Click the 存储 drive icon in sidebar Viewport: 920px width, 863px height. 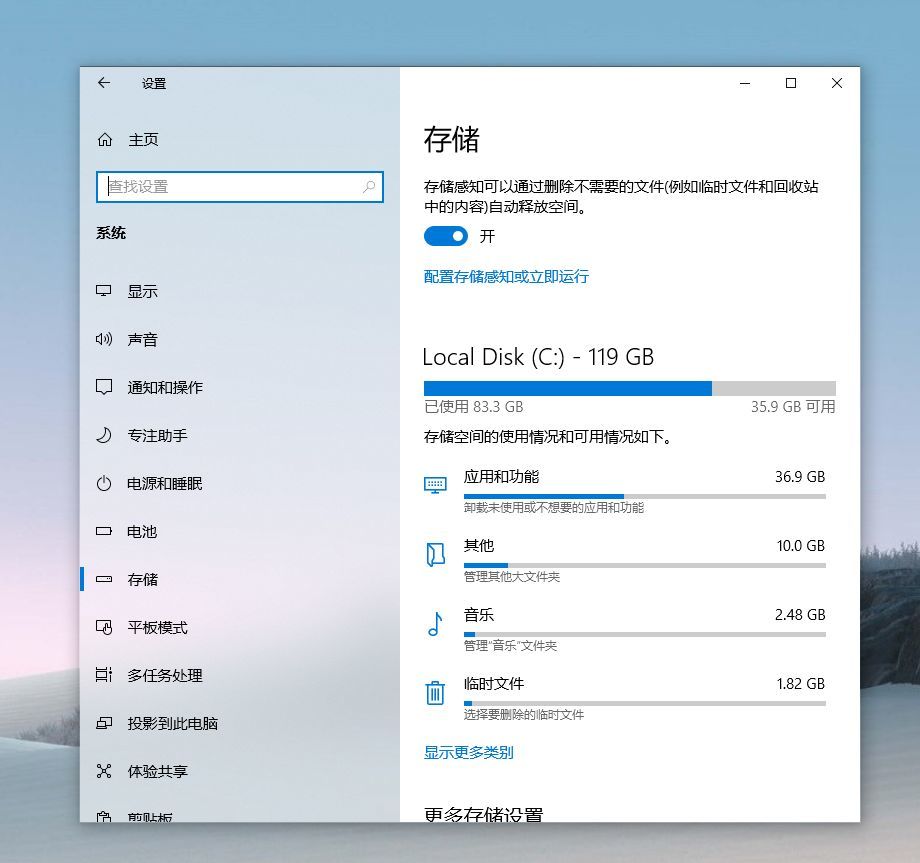pyautogui.click(x=104, y=579)
